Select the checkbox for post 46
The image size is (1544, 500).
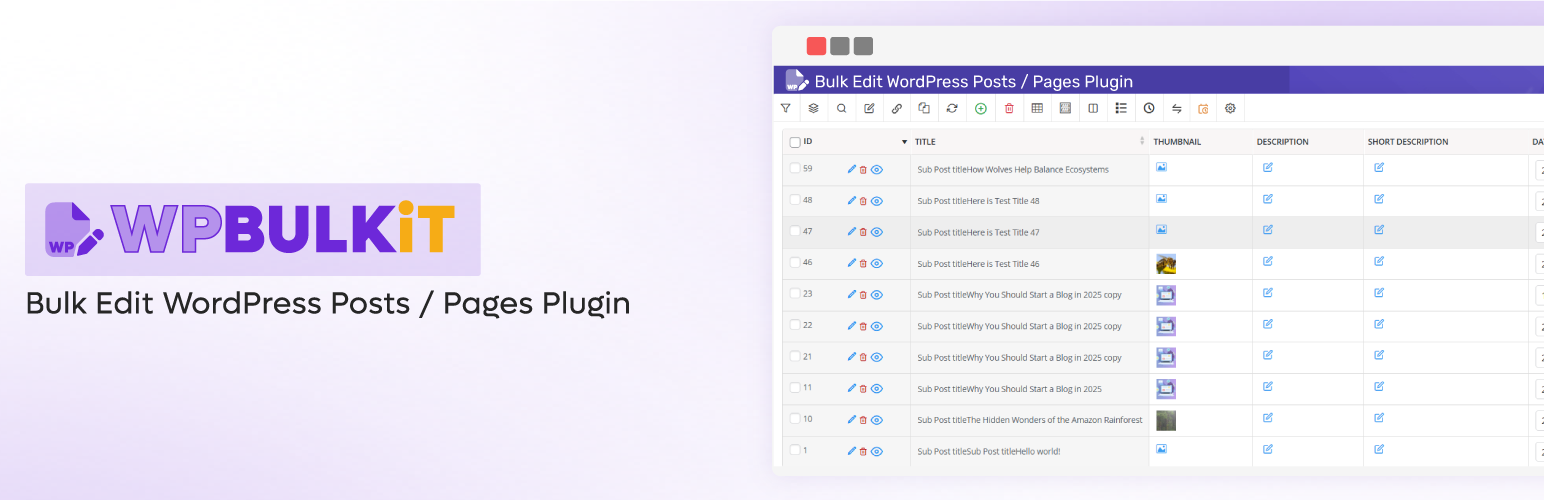coord(795,262)
